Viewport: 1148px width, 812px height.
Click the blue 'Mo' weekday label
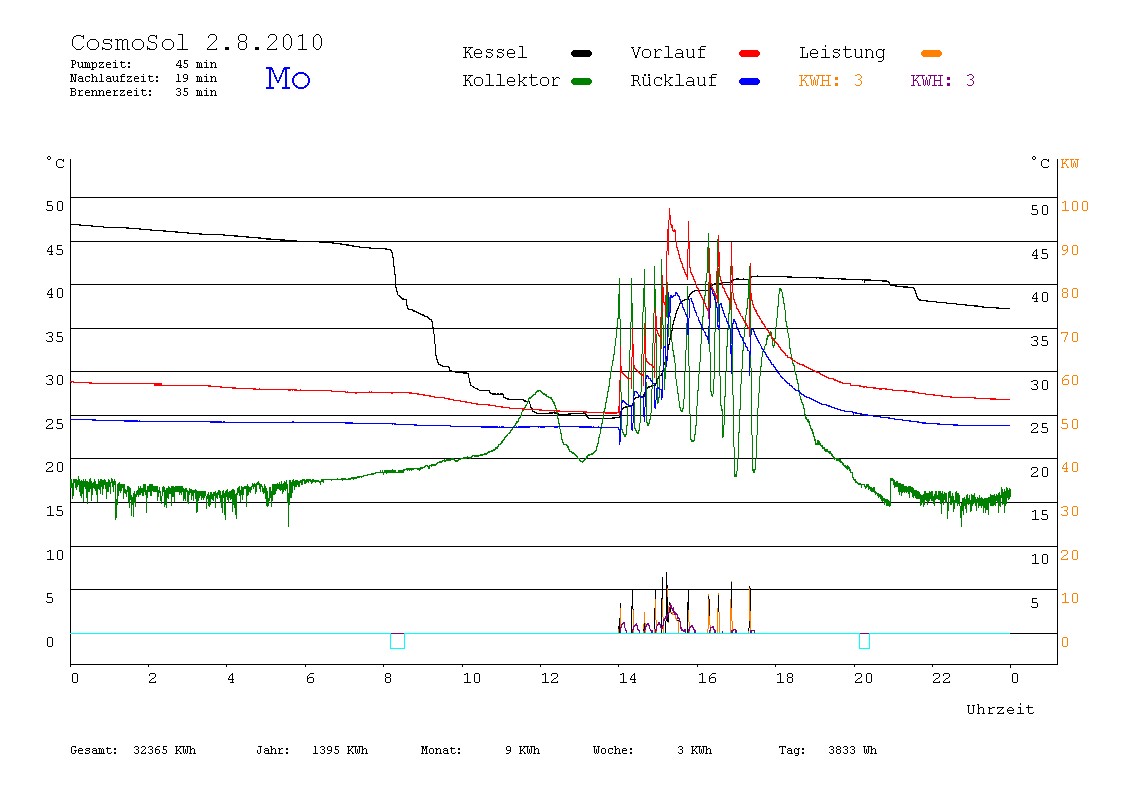[288, 78]
